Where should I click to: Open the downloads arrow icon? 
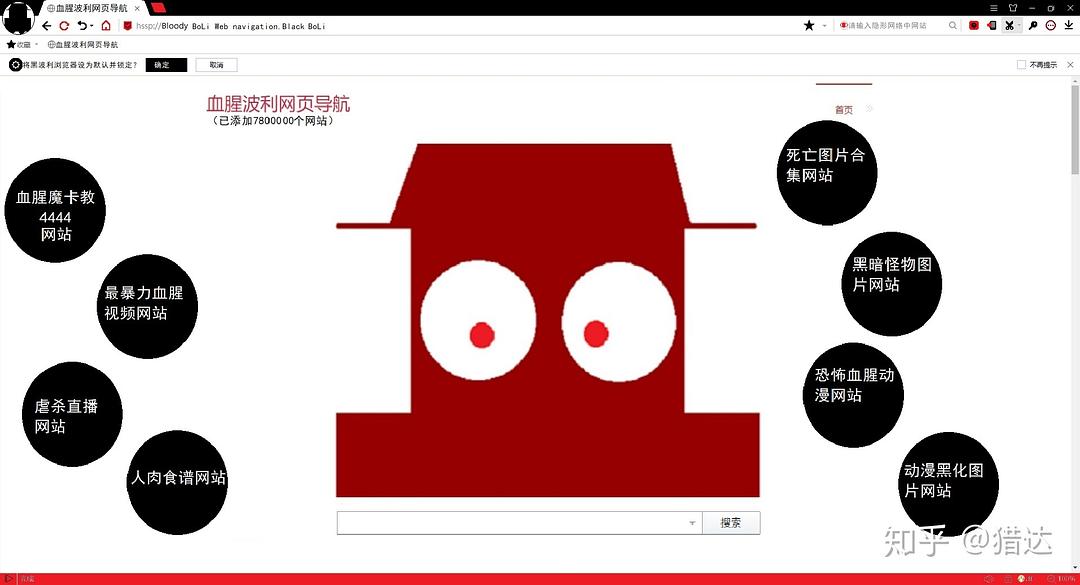tap(1068, 26)
